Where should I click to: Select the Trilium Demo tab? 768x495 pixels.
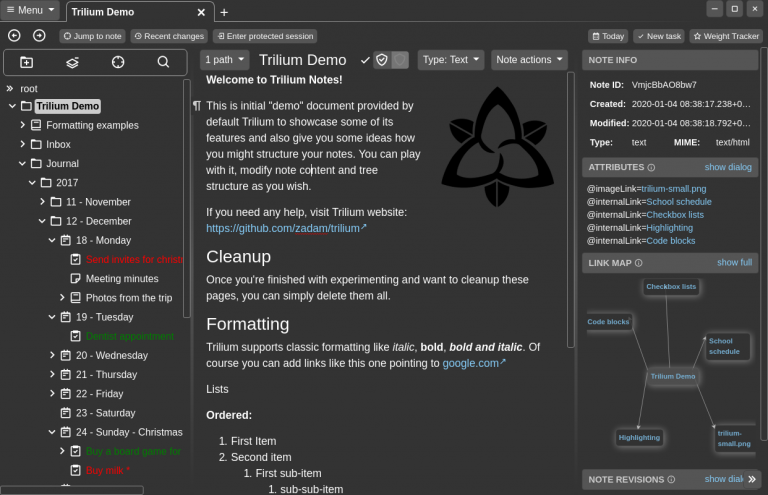click(130, 12)
